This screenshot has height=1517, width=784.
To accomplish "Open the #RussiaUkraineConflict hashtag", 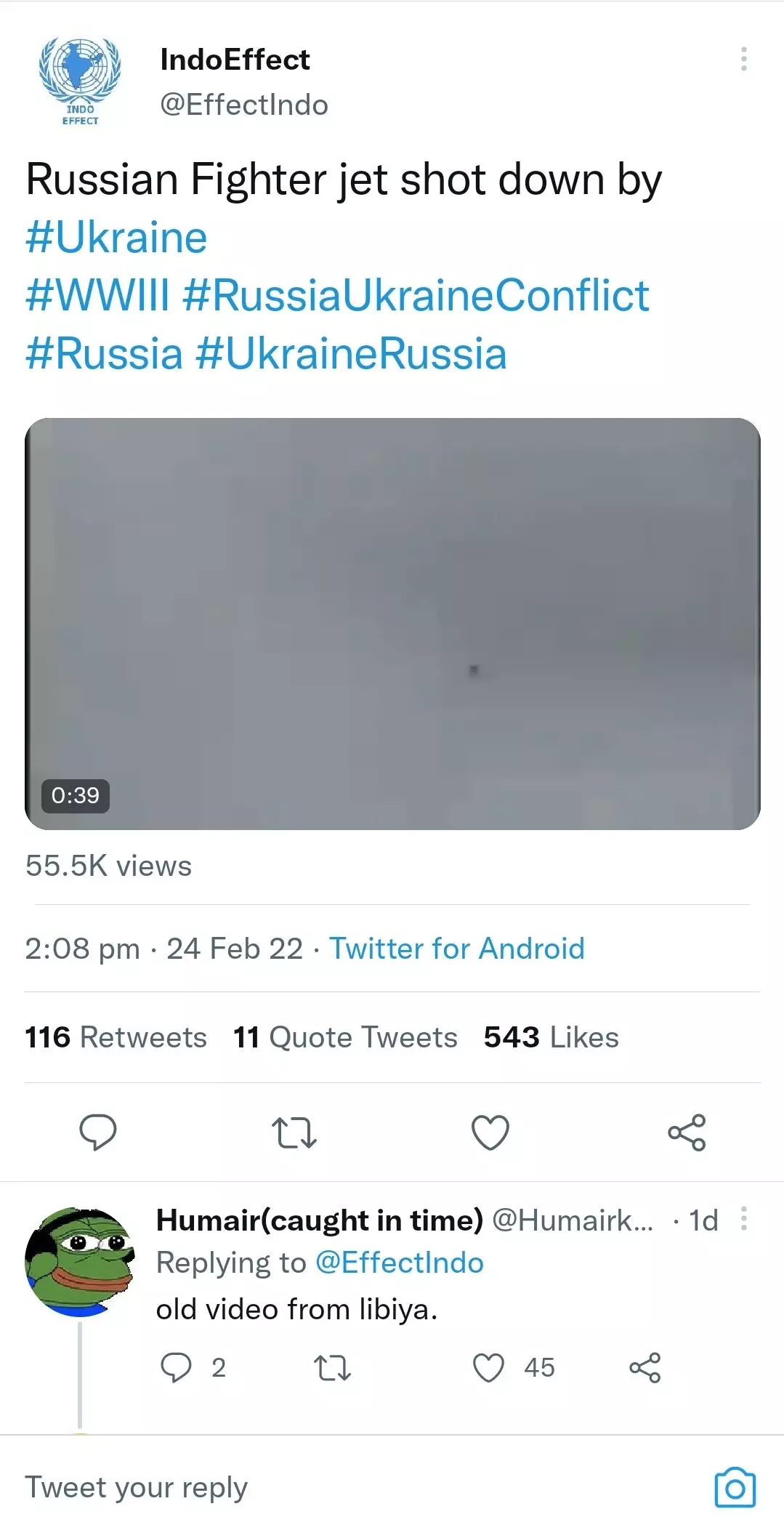I will pos(416,296).
